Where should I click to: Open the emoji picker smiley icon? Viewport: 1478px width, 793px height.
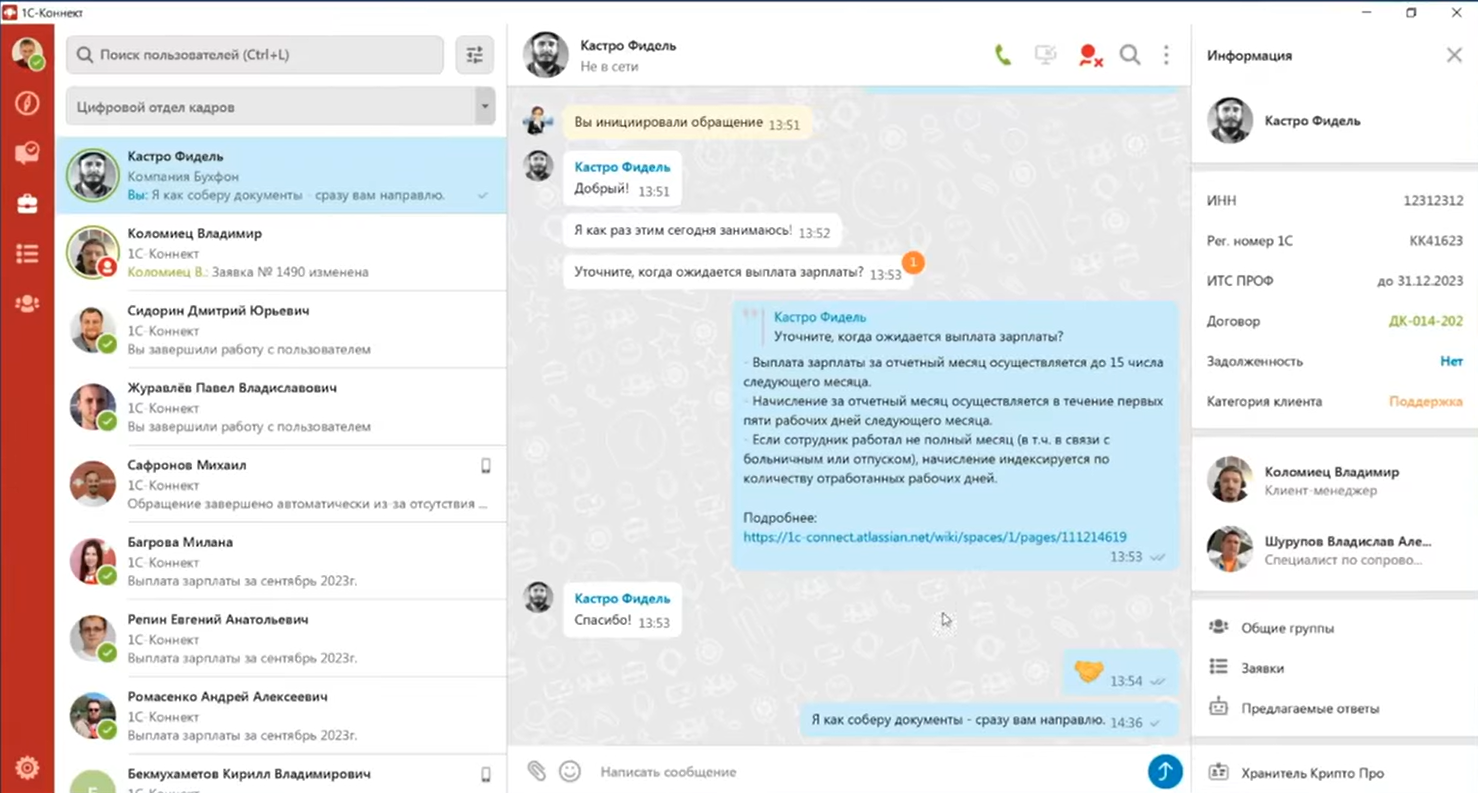[570, 771]
